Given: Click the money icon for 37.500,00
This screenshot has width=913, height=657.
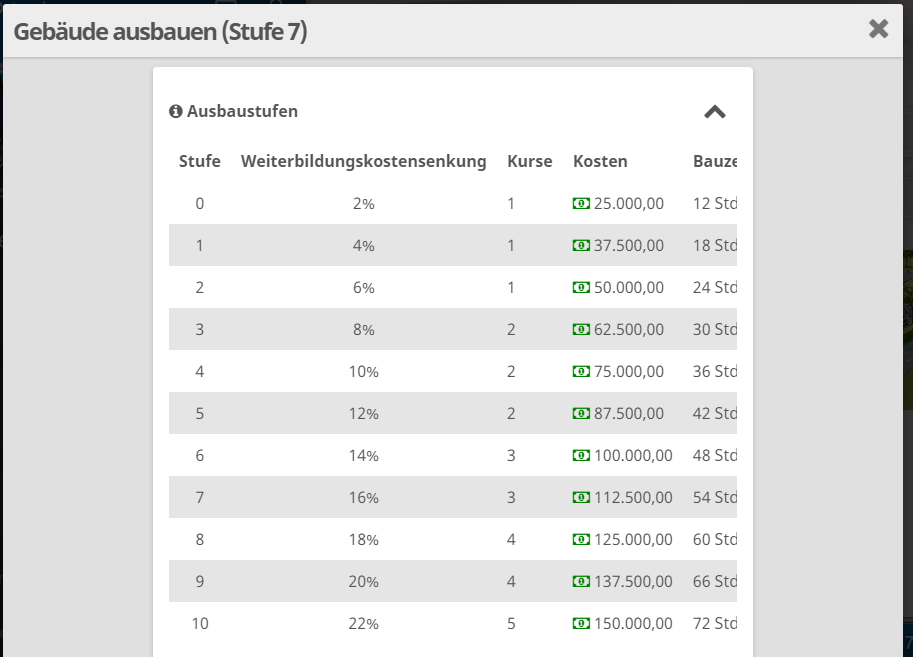Looking at the screenshot, I should (581, 245).
